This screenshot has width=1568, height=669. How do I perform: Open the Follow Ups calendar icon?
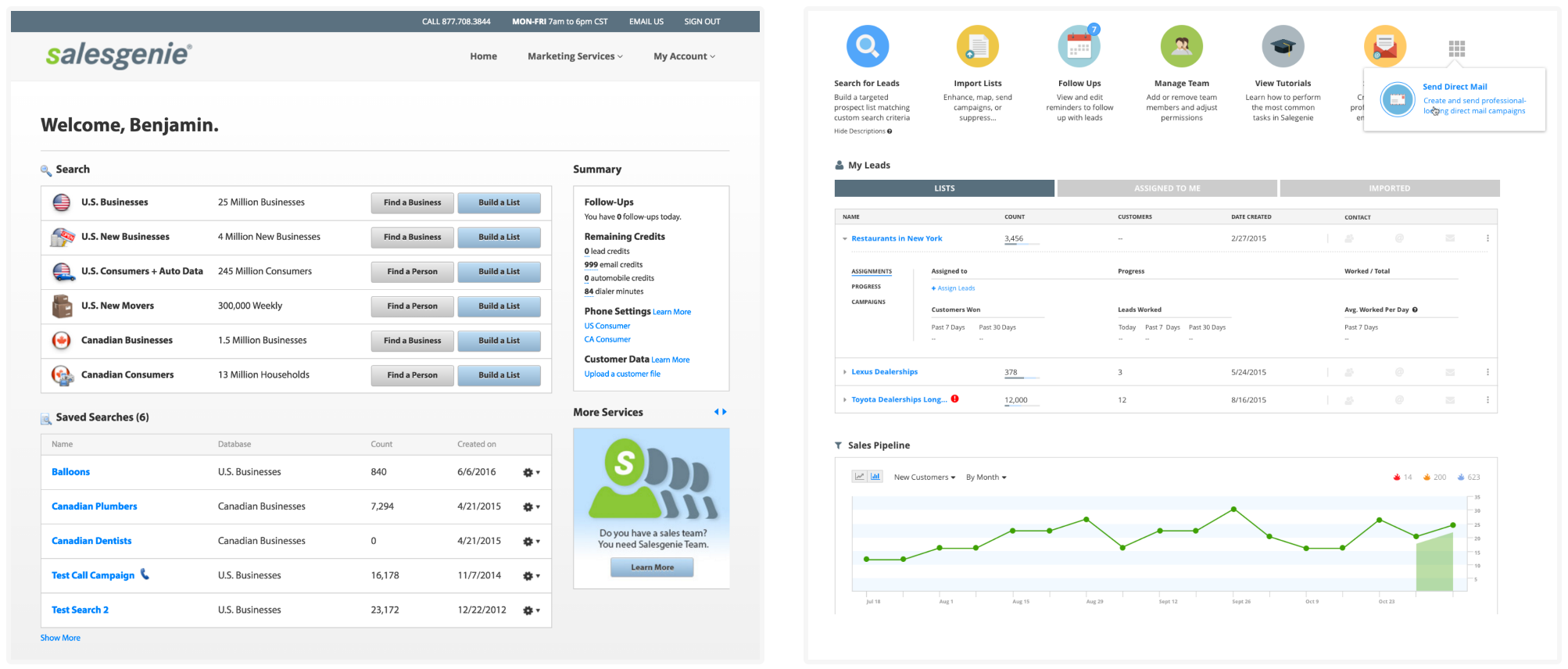pyautogui.click(x=1079, y=46)
